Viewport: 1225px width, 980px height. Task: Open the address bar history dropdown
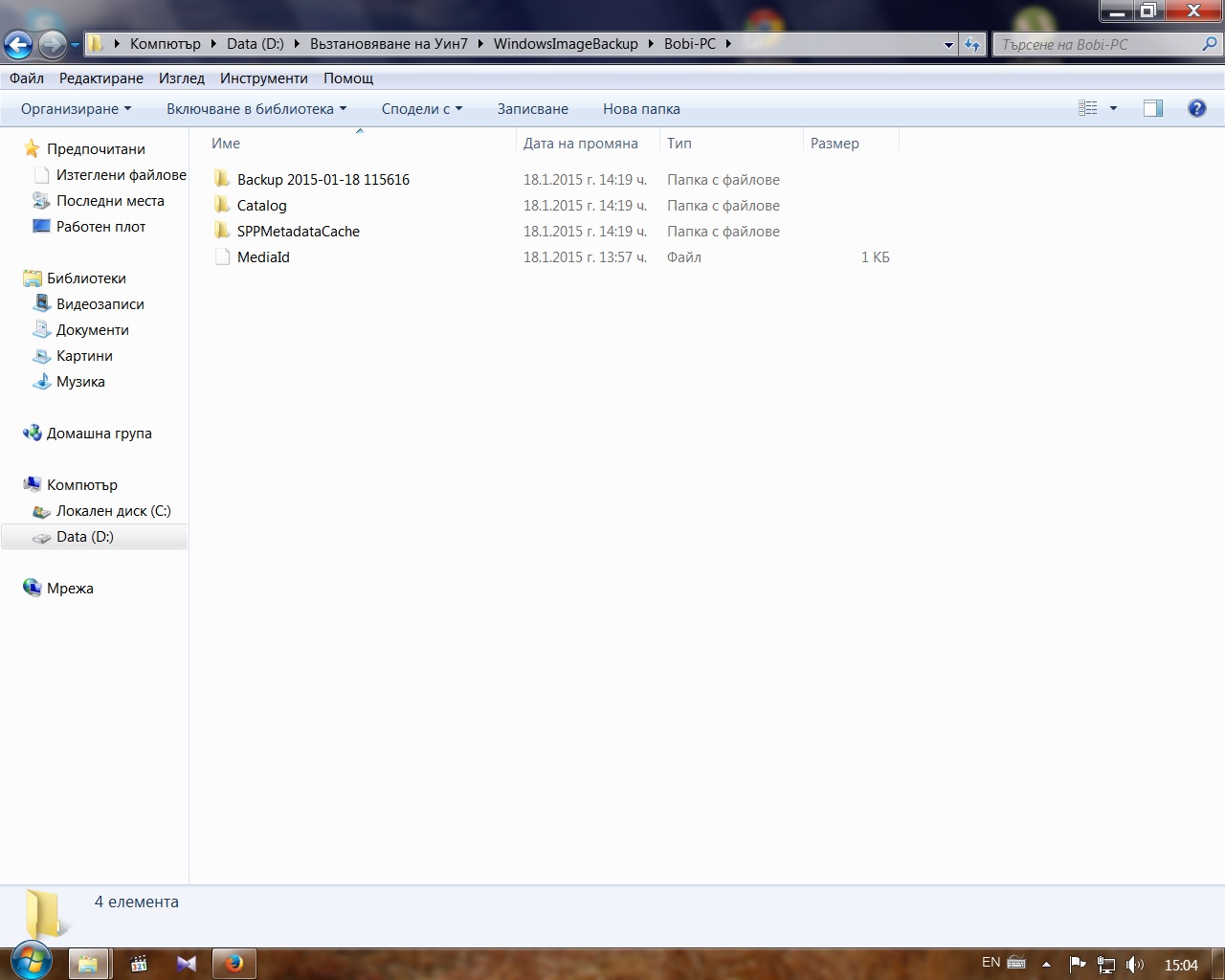pyautogui.click(x=948, y=44)
